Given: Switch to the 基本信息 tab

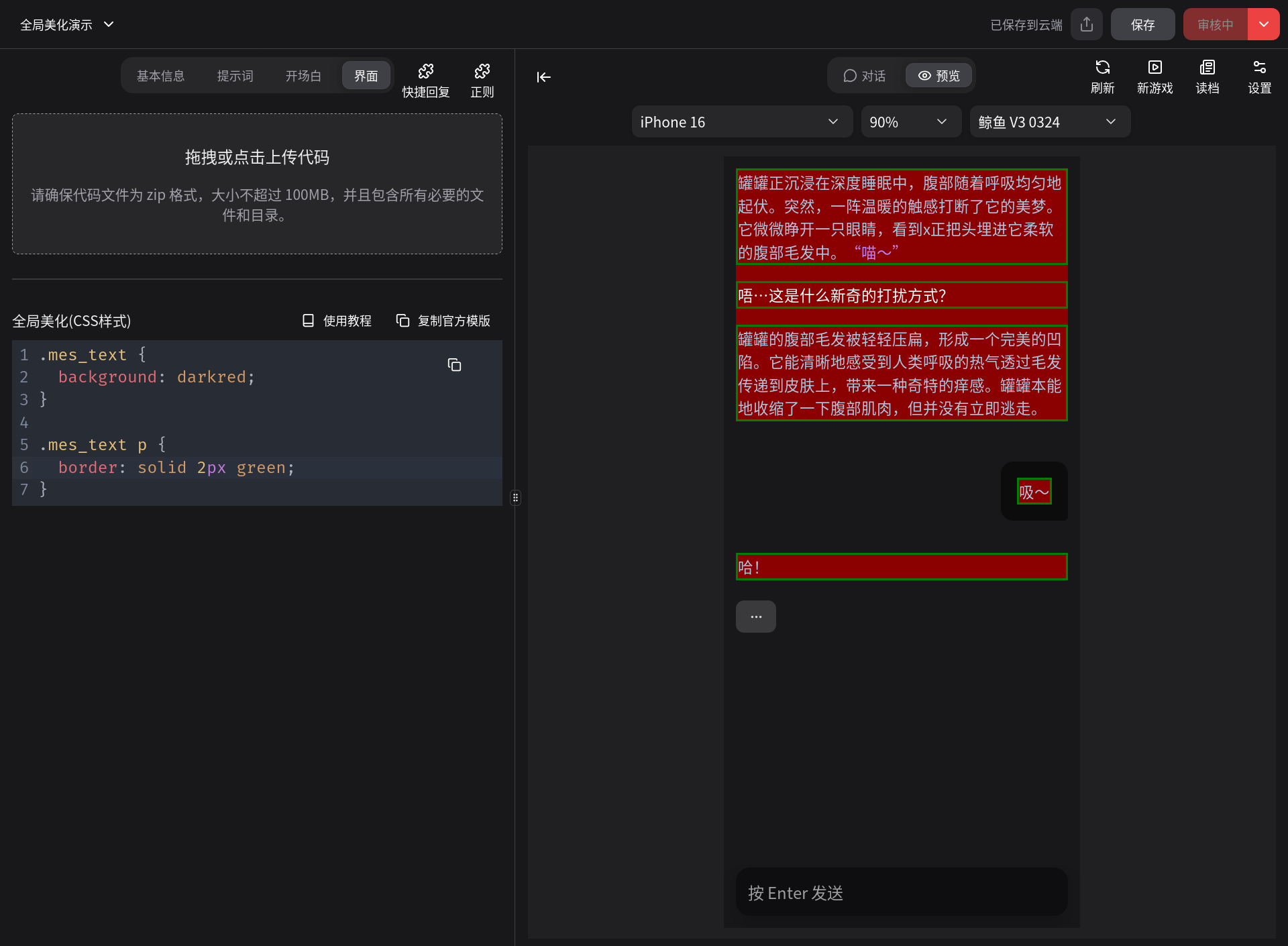Looking at the screenshot, I should click(x=160, y=76).
